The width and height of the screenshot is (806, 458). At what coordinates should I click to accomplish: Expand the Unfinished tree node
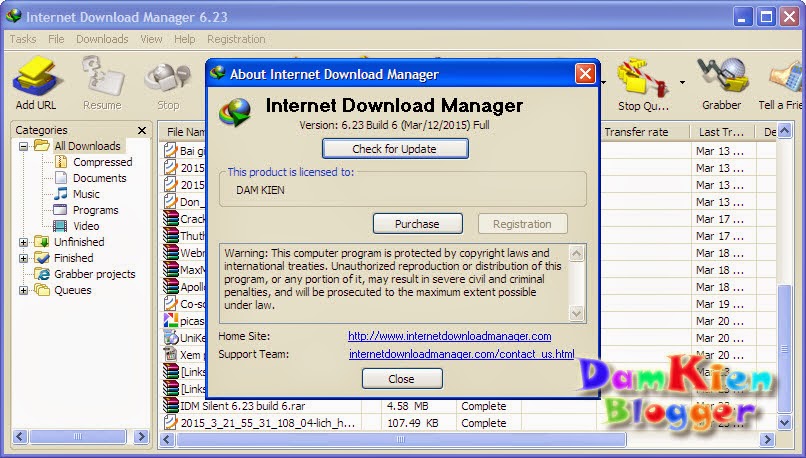click(23, 242)
